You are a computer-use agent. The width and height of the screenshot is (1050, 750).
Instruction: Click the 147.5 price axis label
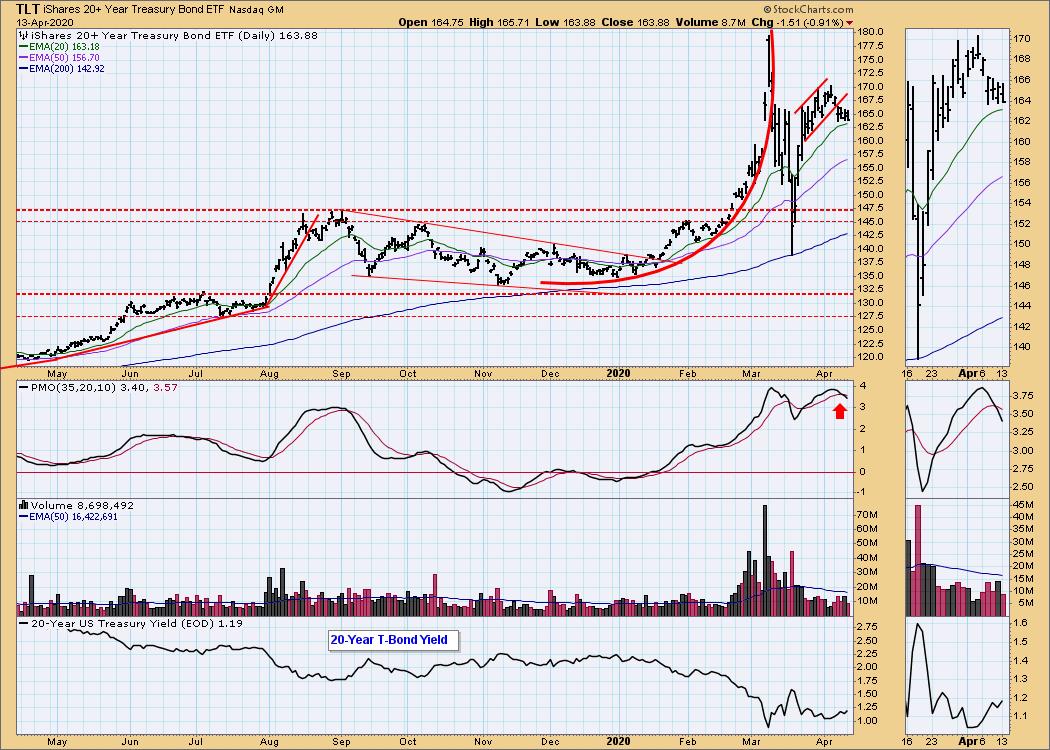(x=870, y=208)
